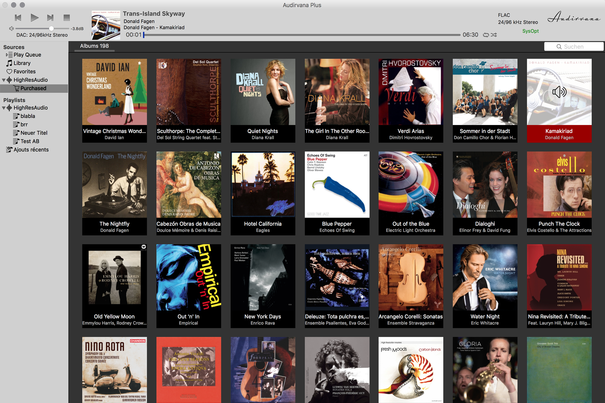Select the Albums 198 tab

click(x=94, y=46)
